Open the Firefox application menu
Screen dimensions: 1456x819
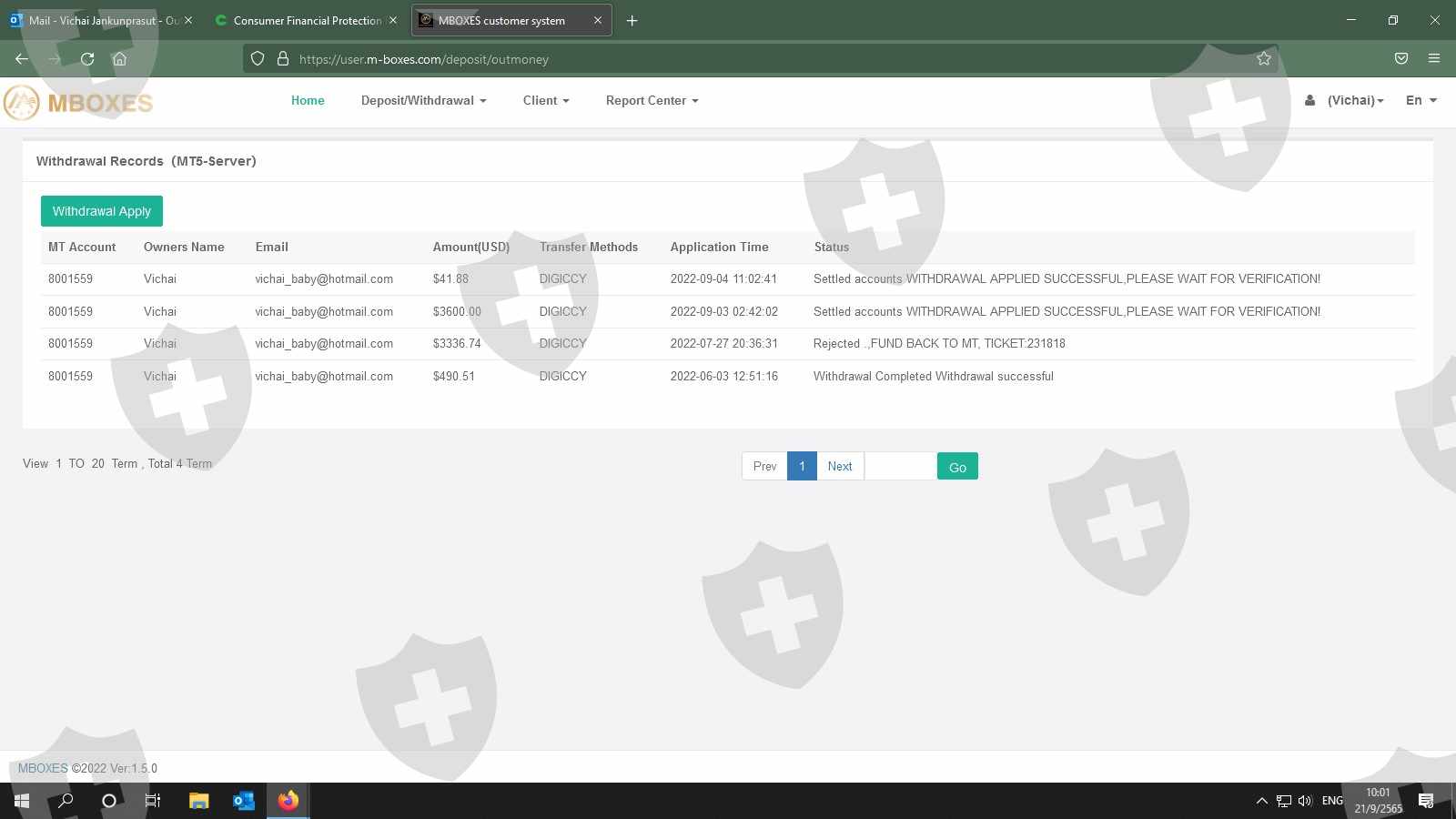click(1434, 59)
